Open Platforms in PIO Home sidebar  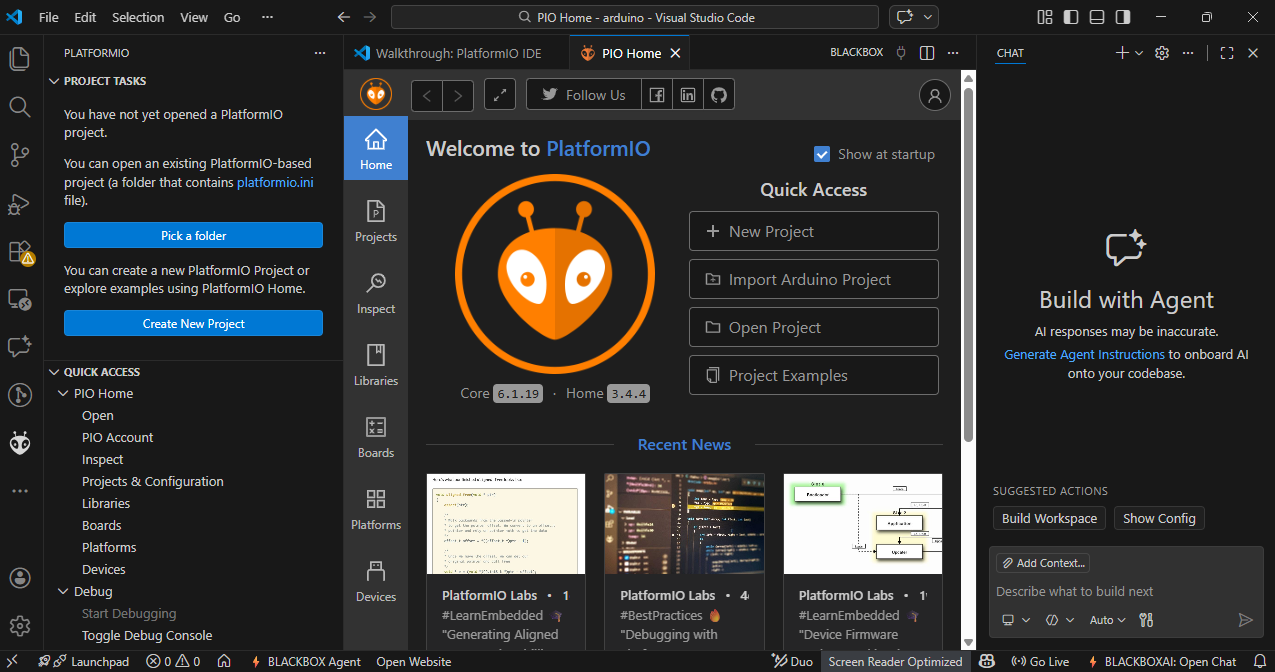pyautogui.click(x=376, y=509)
